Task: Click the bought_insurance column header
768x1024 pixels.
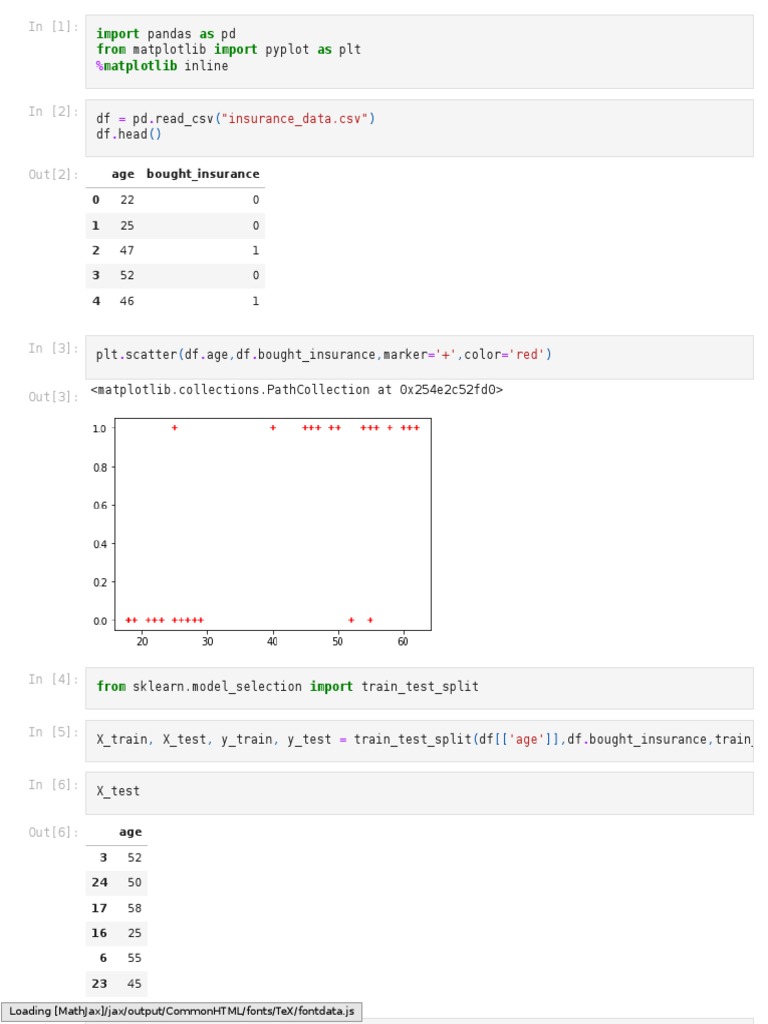Action: tap(203, 174)
